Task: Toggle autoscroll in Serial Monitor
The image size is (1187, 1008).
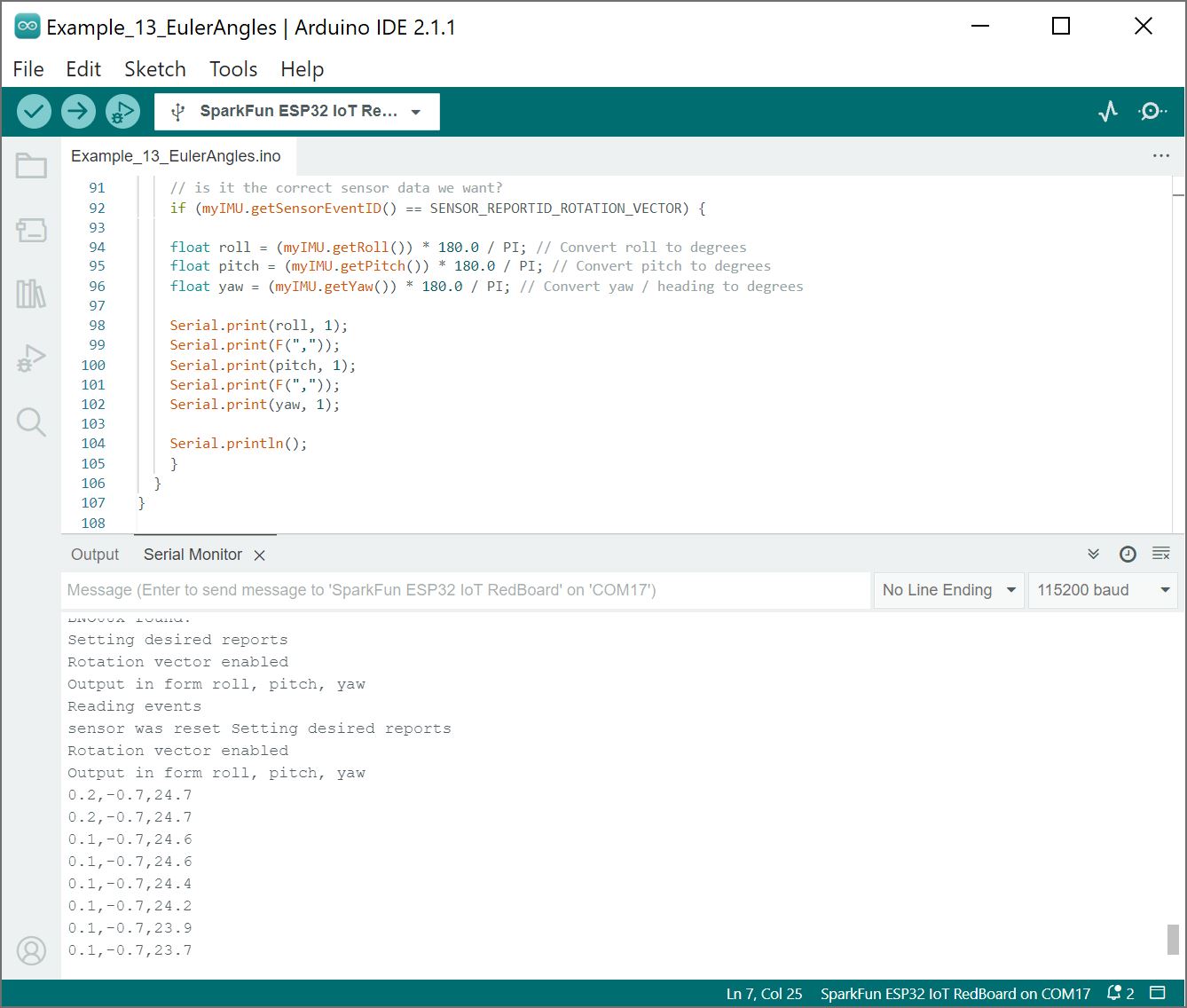Action: pos(1093,554)
